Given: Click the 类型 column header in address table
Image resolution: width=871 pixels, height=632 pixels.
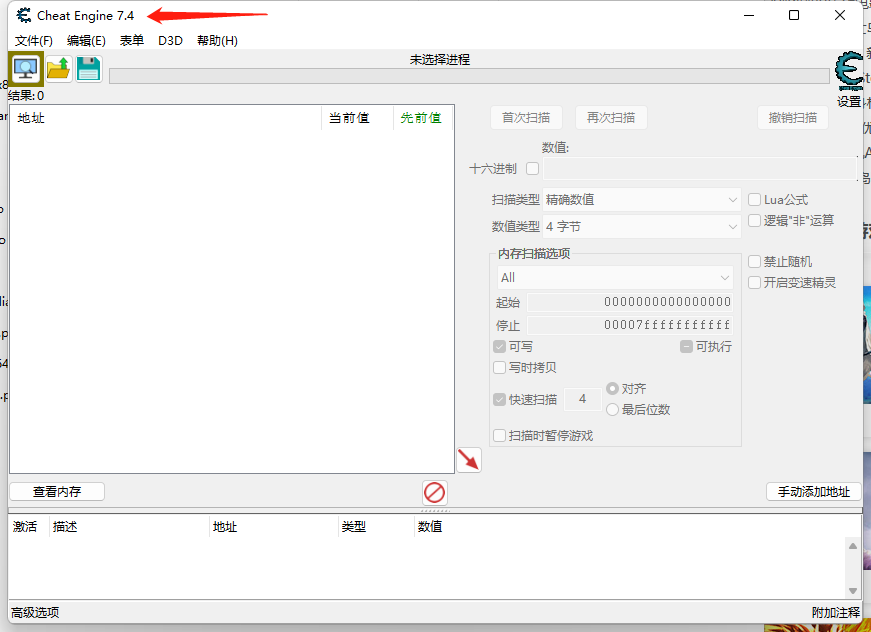Looking at the screenshot, I should pos(376,526).
